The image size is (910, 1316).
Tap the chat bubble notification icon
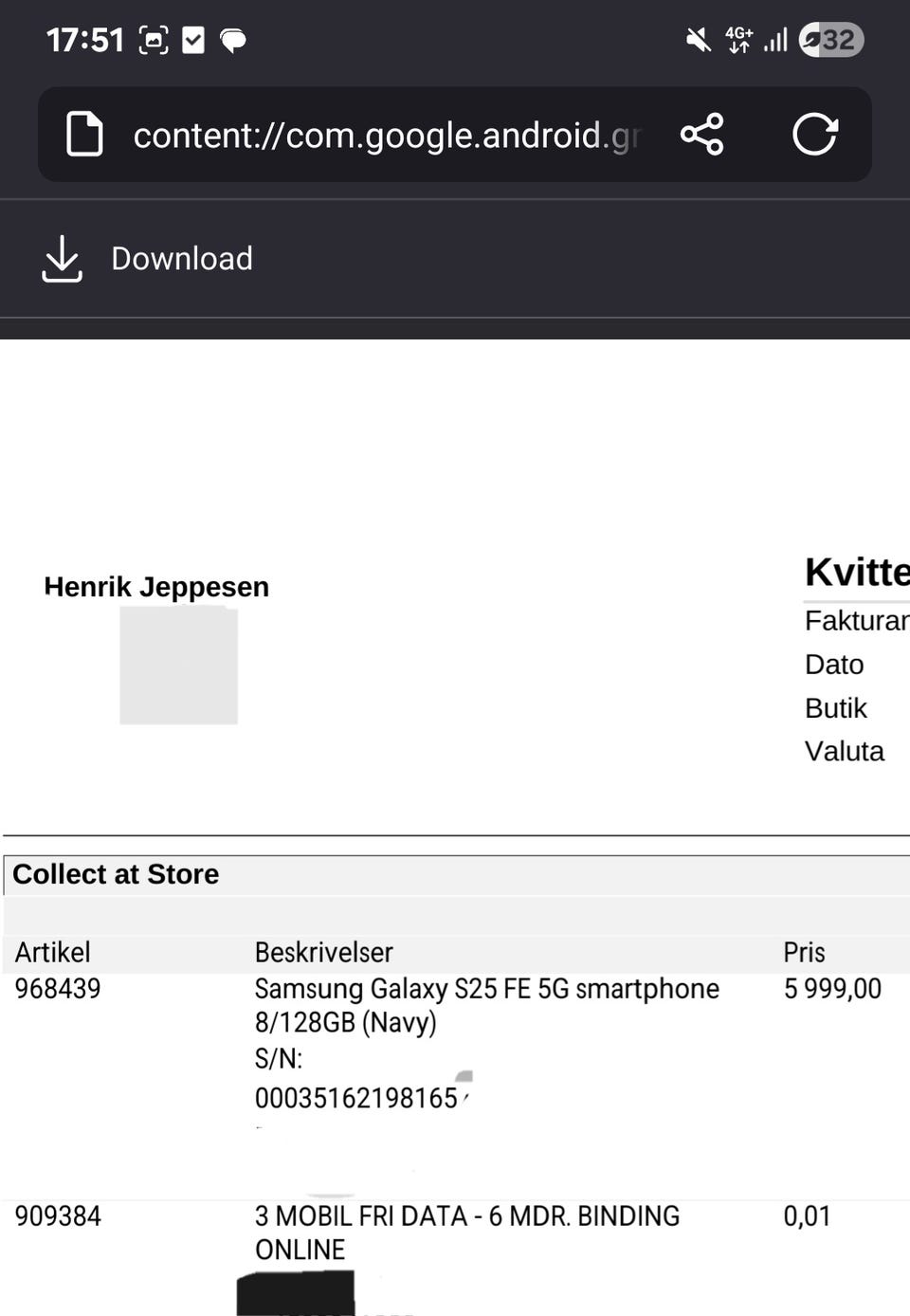[x=233, y=40]
